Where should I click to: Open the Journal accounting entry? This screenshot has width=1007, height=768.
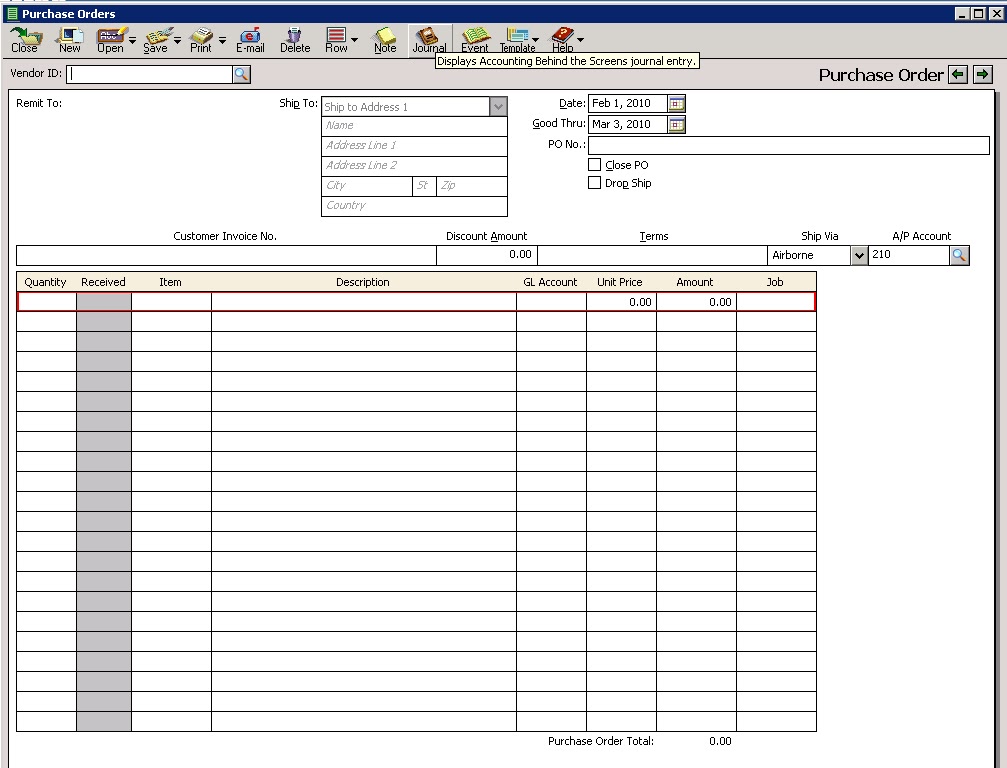point(429,39)
